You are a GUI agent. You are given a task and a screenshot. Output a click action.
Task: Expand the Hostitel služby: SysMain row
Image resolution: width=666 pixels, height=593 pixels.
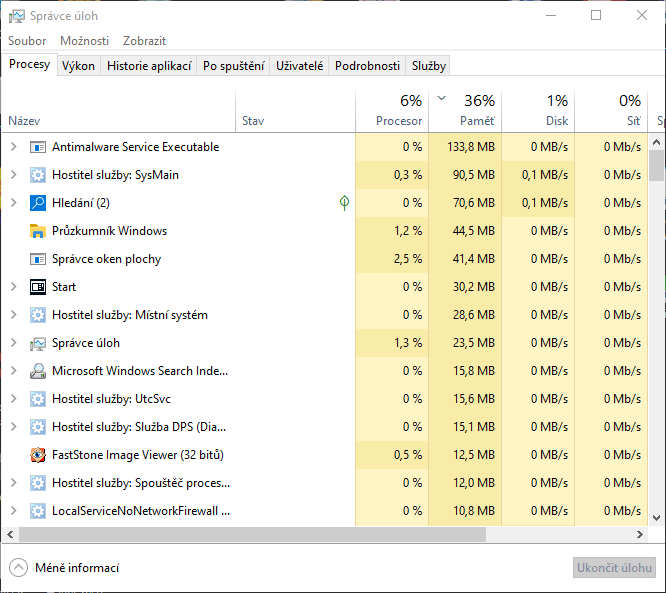coord(13,175)
